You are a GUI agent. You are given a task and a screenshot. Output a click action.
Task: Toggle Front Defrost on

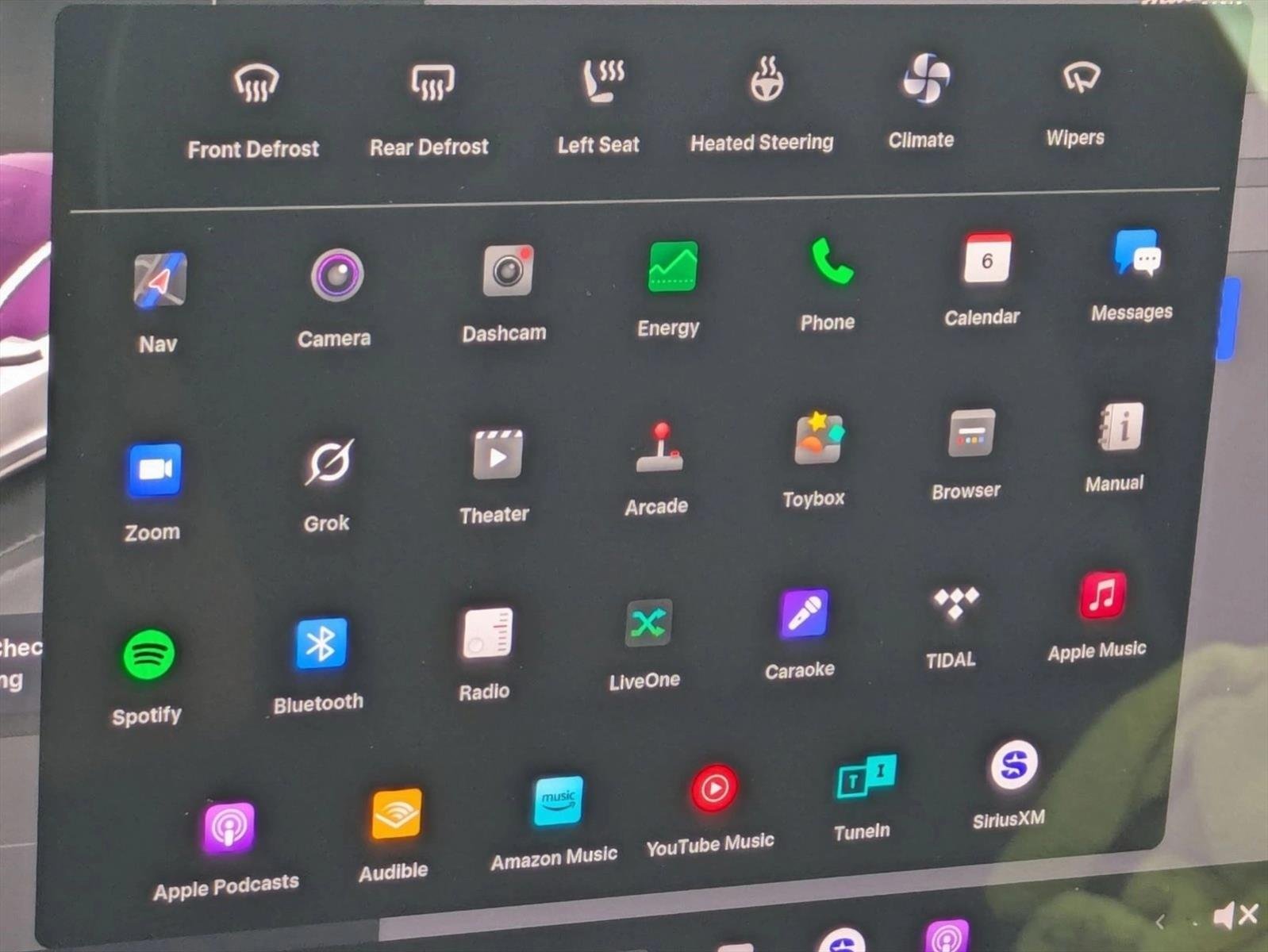(256, 84)
